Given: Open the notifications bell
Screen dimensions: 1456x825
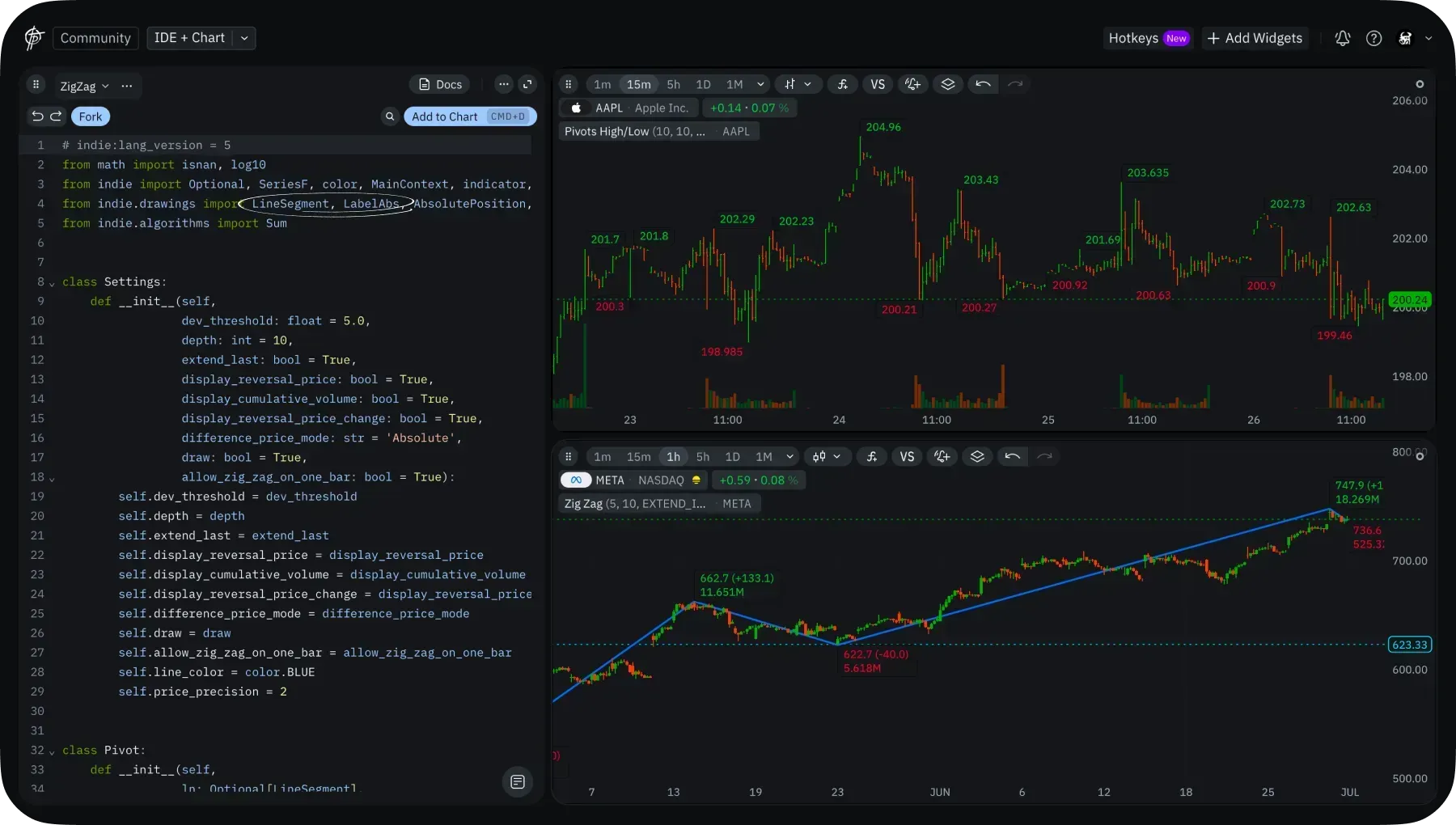Looking at the screenshot, I should pos(1342,38).
